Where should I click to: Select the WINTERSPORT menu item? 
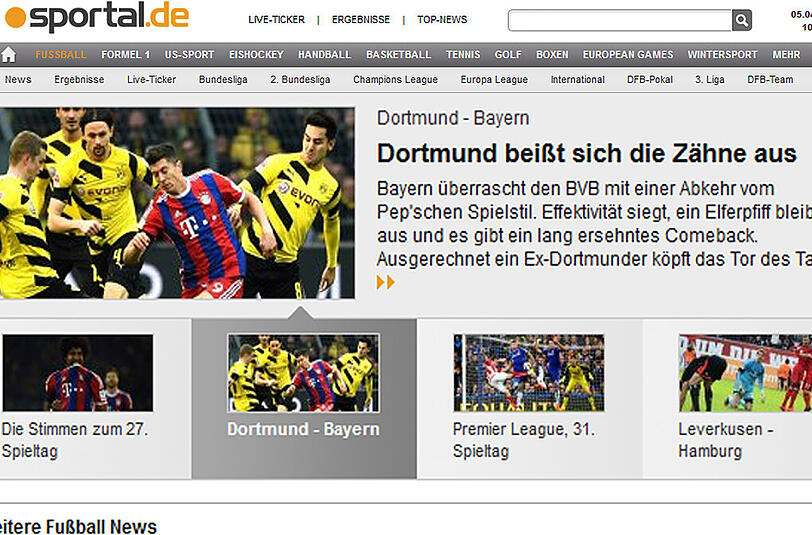[x=723, y=55]
